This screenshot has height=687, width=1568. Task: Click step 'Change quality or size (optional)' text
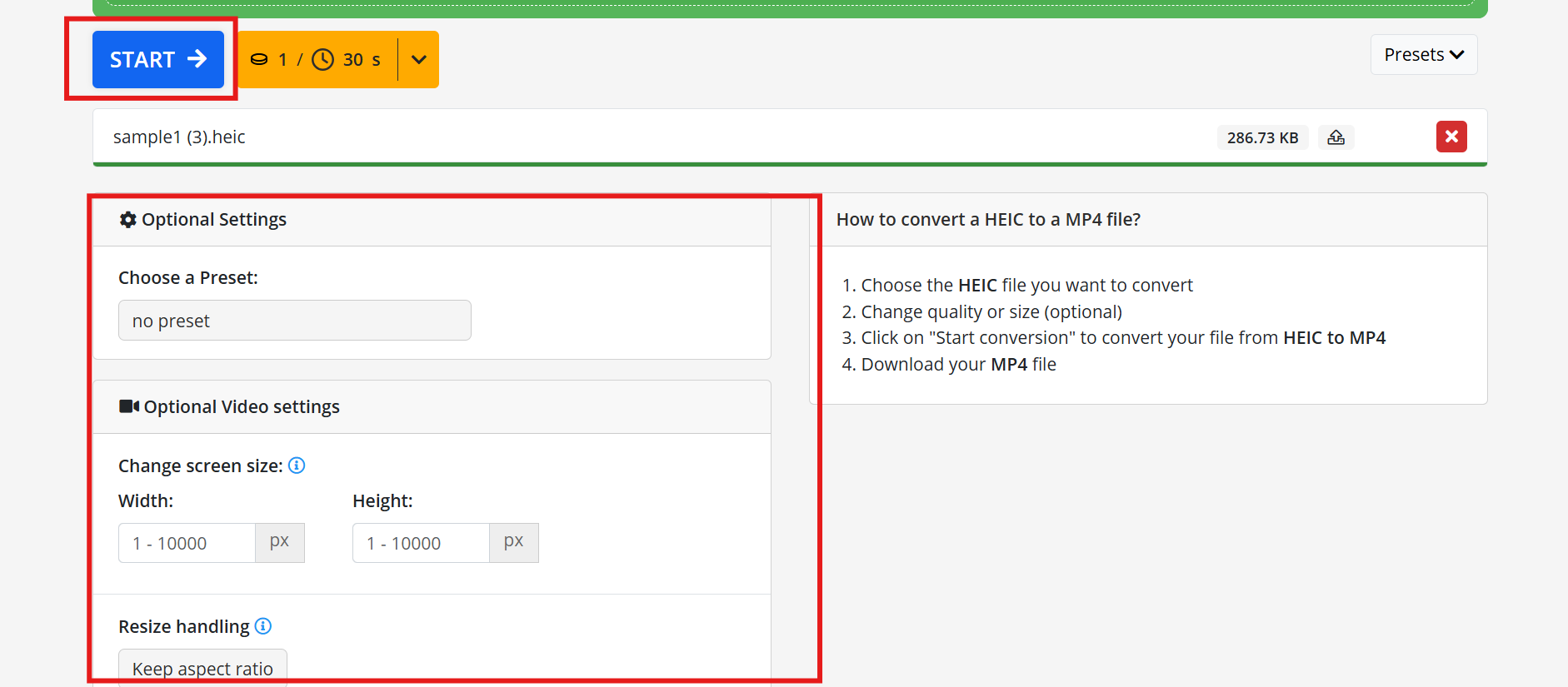(x=991, y=311)
